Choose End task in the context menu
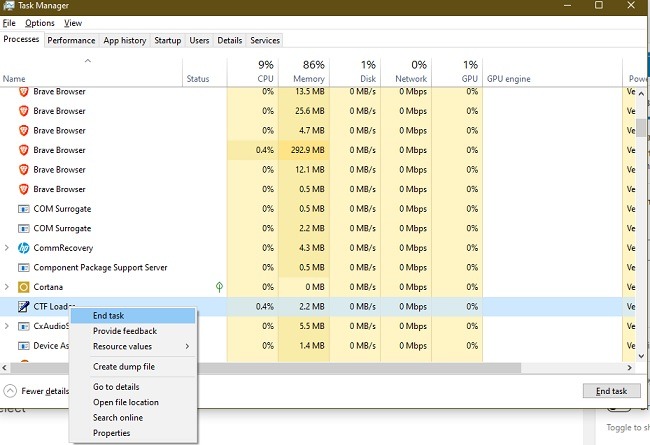This screenshot has height=445, width=650. pyautogui.click(x=133, y=316)
